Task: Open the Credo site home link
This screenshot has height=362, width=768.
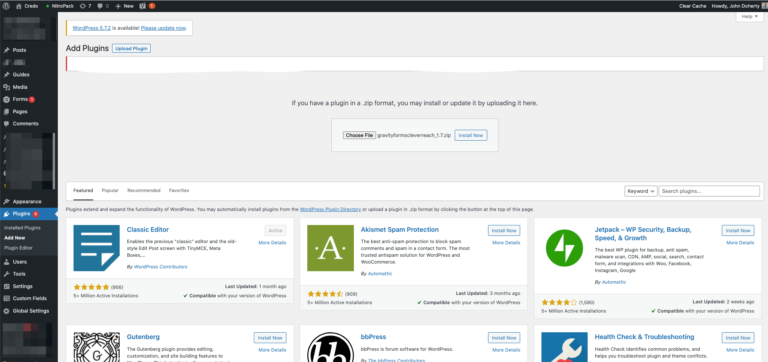Action: 27,6
